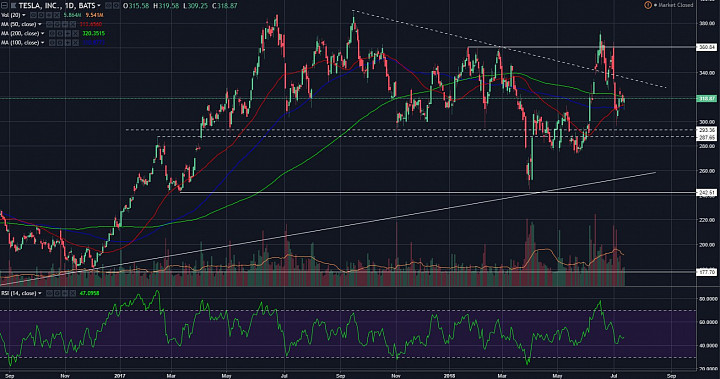Click the third icon in RSI (14, close) row

66,293
